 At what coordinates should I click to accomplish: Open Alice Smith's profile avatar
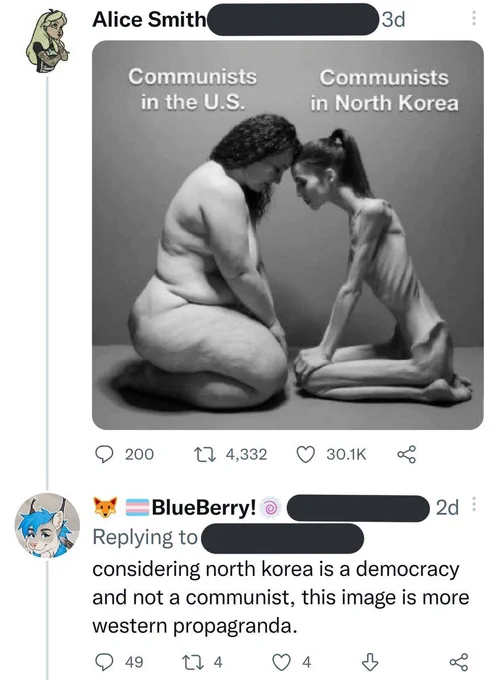point(47,40)
